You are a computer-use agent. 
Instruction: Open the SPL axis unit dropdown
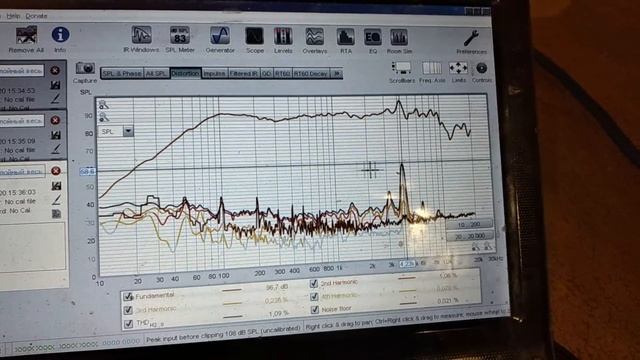(x=128, y=131)
